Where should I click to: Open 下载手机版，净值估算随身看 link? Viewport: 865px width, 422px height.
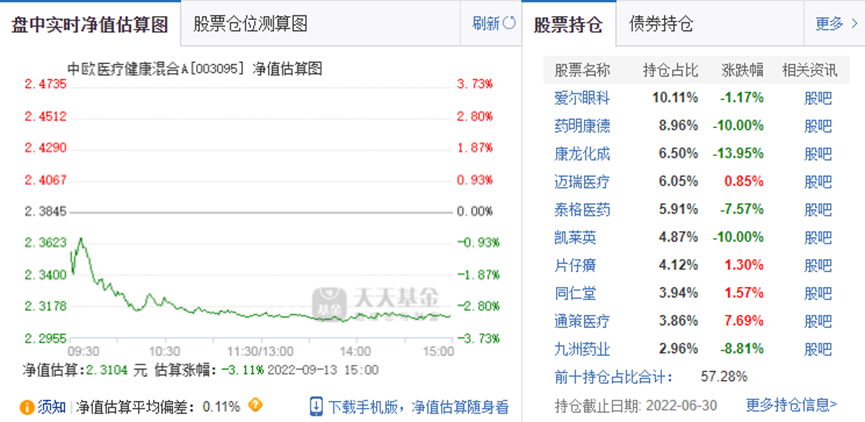[418, 408]
